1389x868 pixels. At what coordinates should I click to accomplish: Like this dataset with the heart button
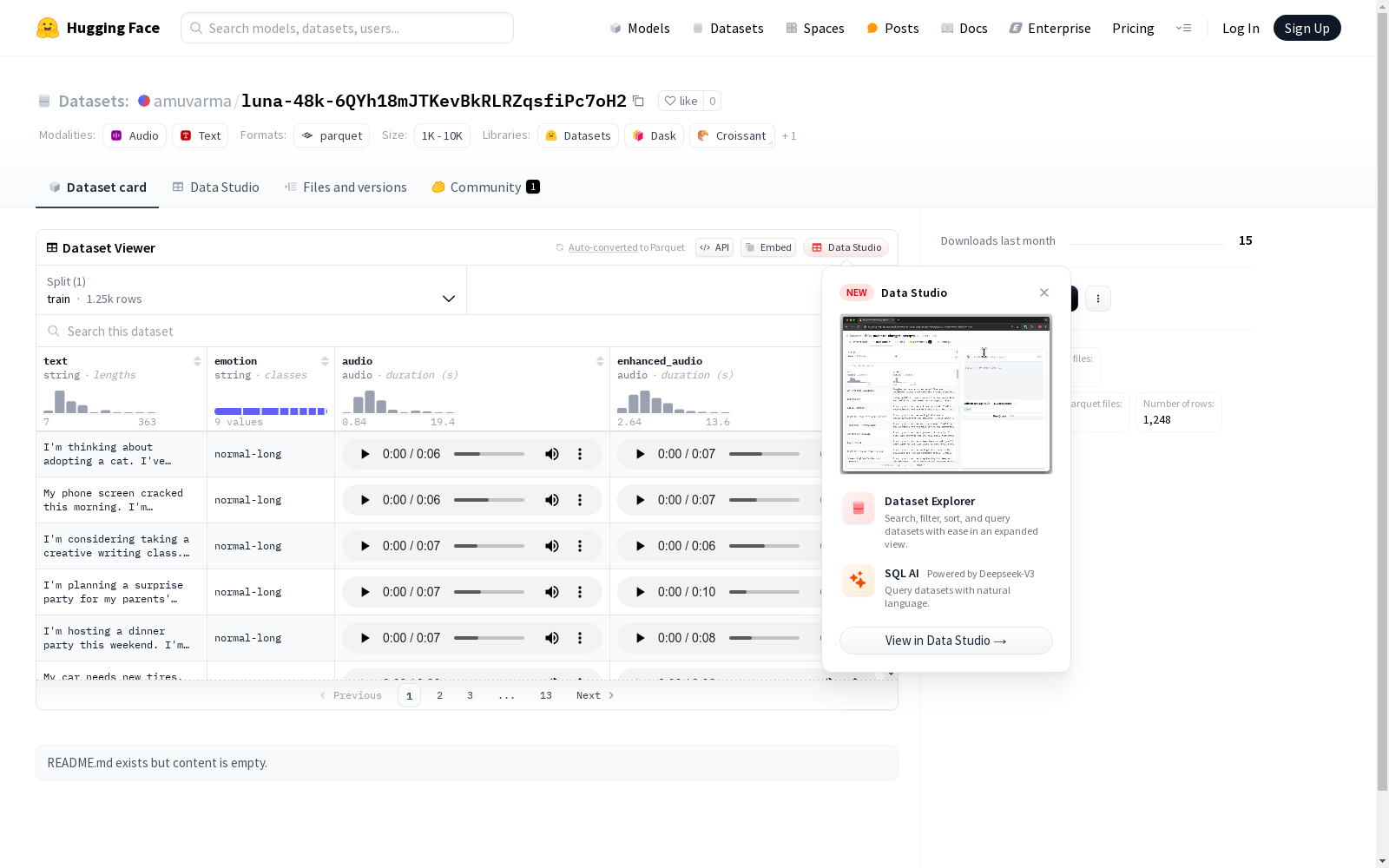click(681, 101)
